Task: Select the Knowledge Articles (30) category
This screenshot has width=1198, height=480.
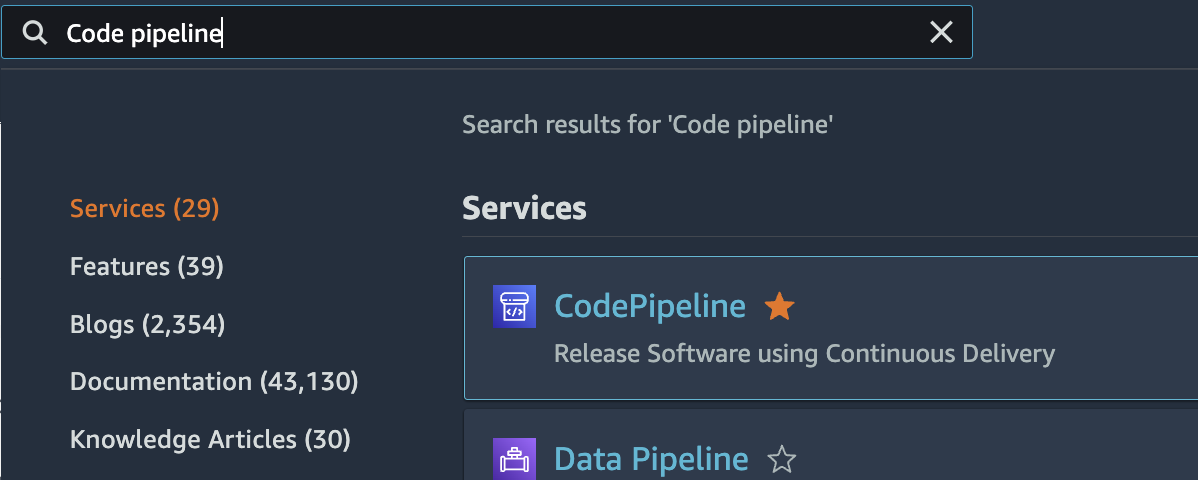Action: (x=210, y=439)
